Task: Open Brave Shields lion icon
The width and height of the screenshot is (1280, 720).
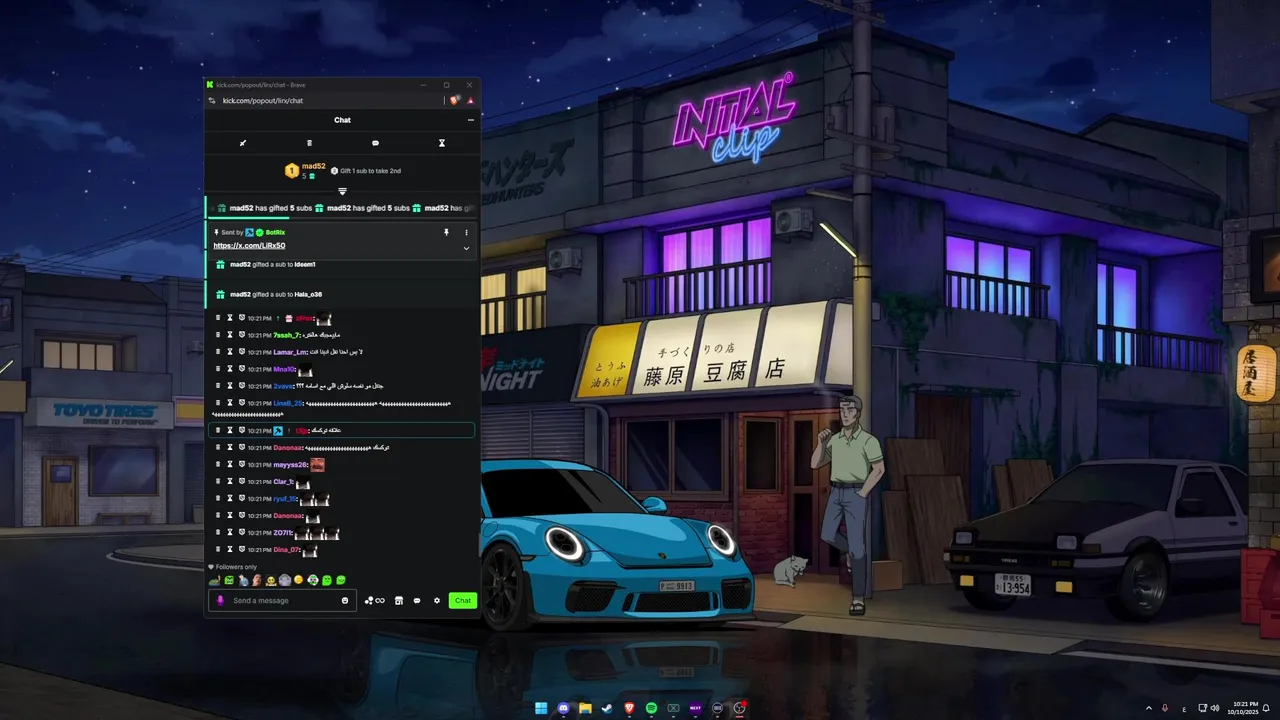Action: pos(455,101)
